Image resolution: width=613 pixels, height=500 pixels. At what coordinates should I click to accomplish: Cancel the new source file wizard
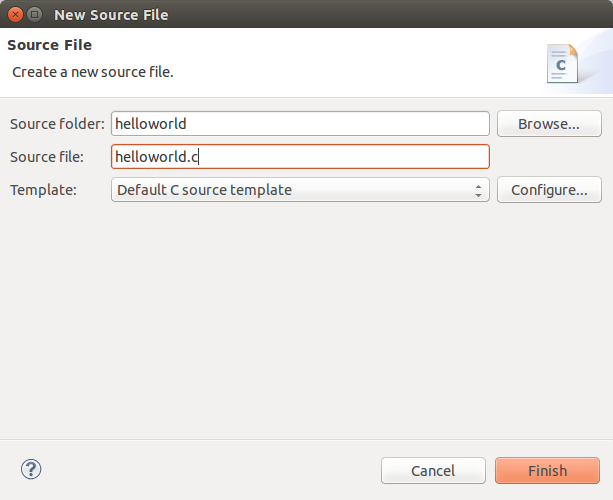tap(433, 471)
